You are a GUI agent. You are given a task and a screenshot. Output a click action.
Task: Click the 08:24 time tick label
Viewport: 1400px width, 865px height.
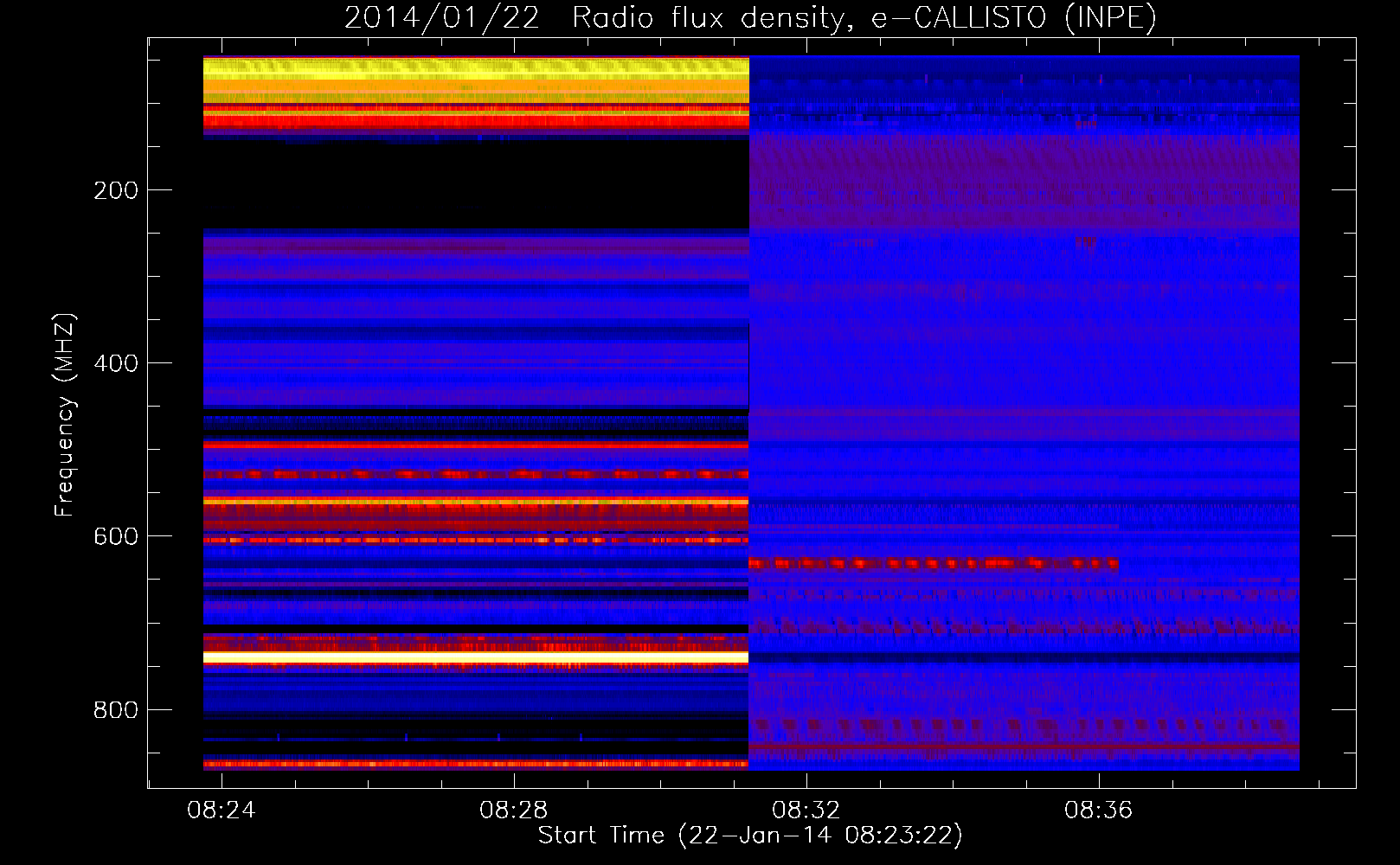222,811
